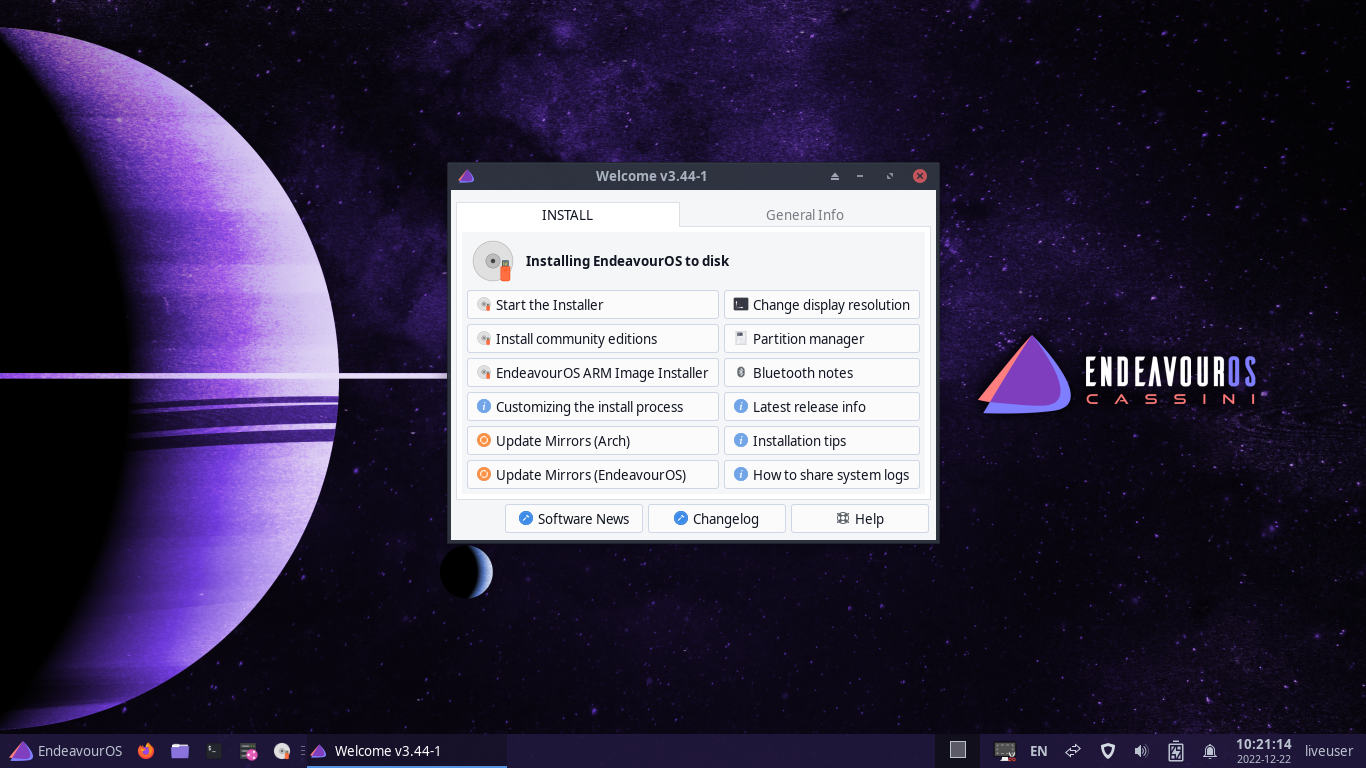Open Software News

[574, 519]
